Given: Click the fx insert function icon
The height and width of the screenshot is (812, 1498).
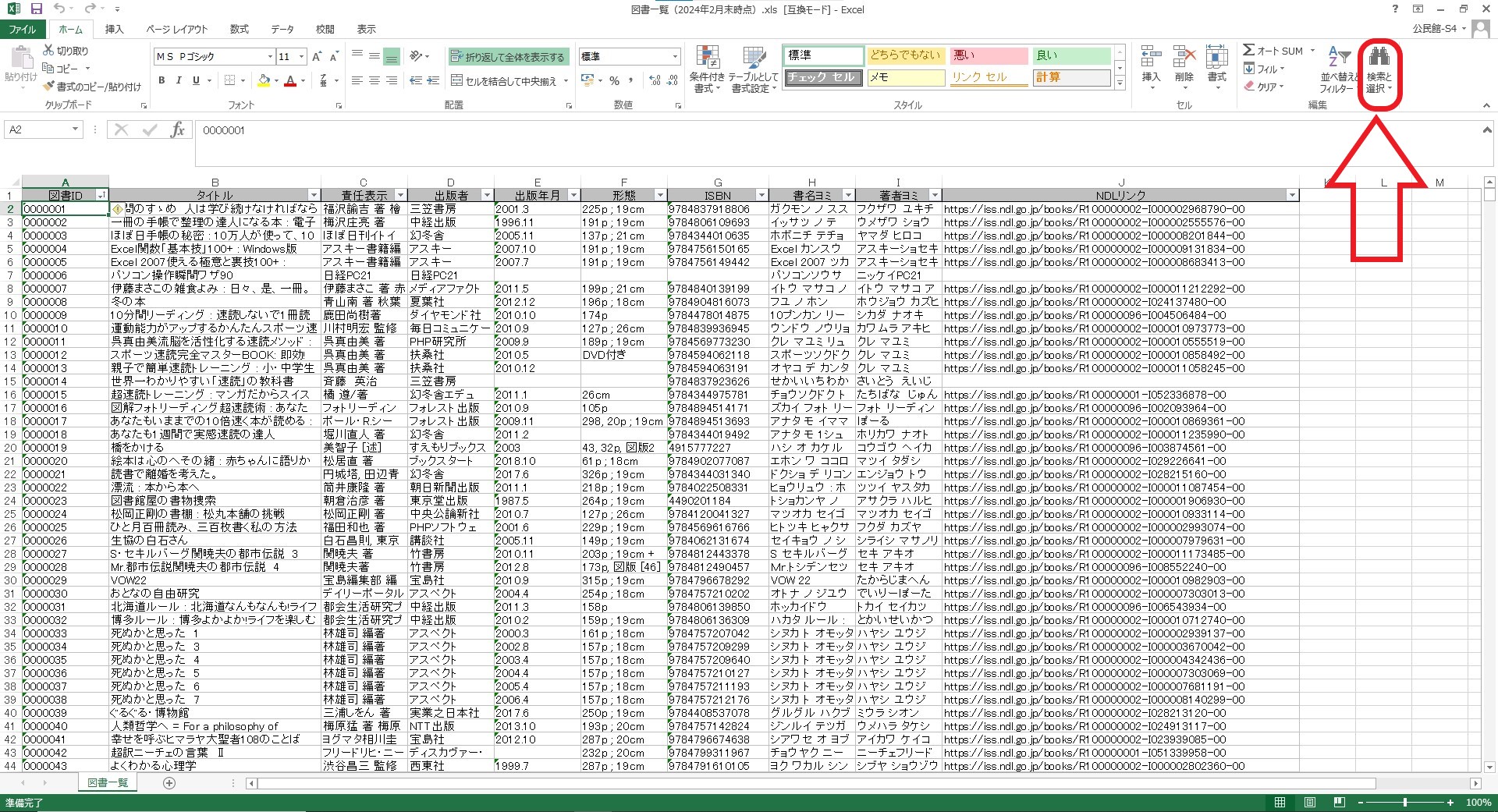Looking at the screenshot, I should (x=178, y=129).
